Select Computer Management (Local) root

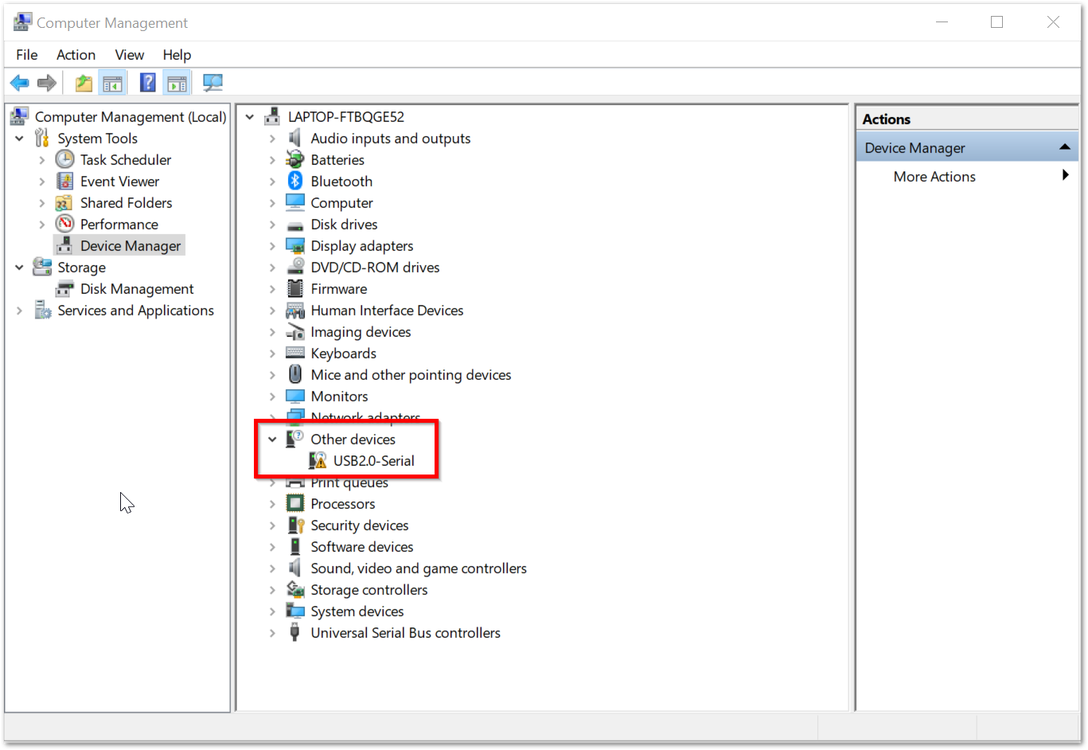130,117
